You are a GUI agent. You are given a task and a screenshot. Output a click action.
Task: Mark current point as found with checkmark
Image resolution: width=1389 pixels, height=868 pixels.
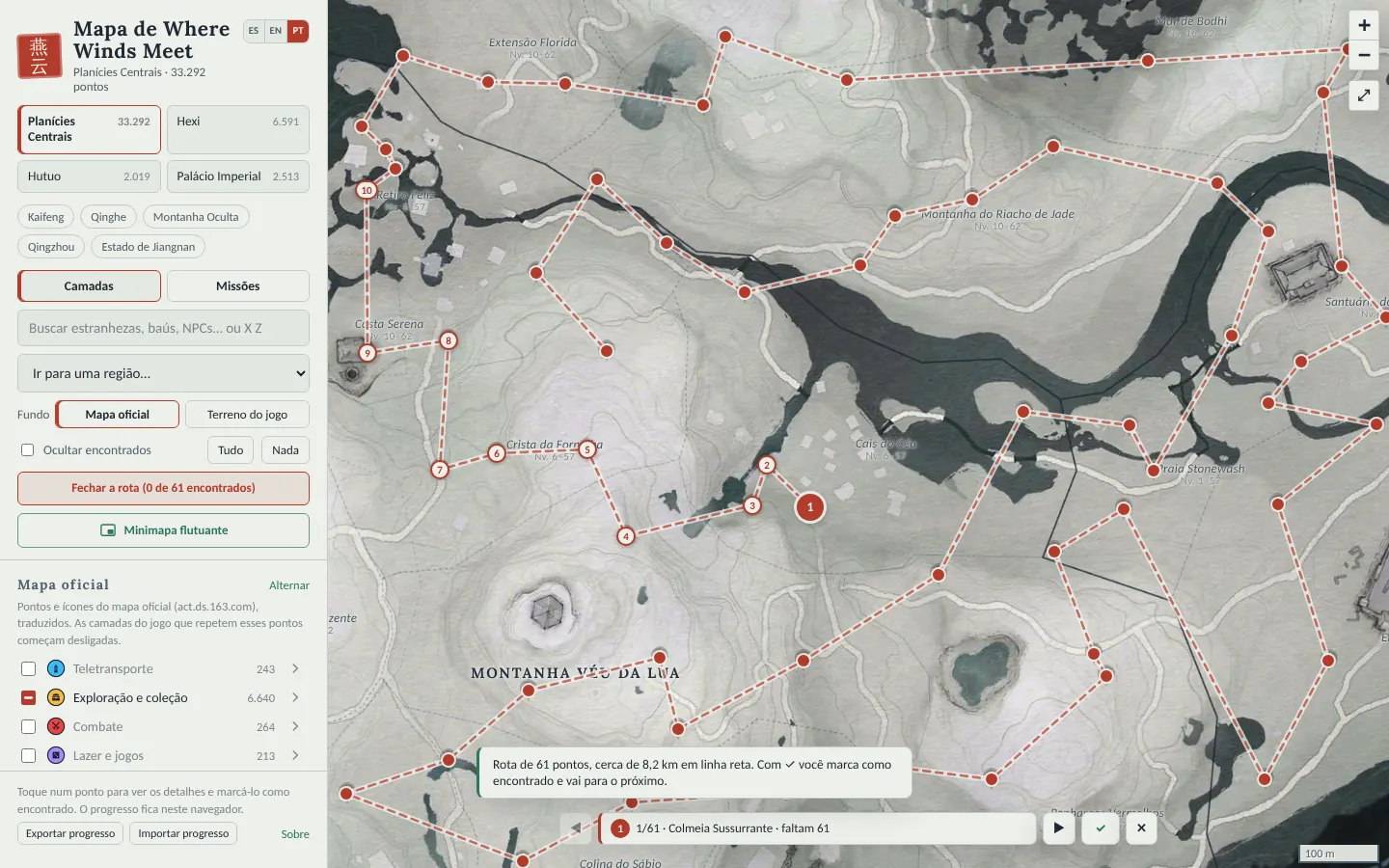(1100, 827)
